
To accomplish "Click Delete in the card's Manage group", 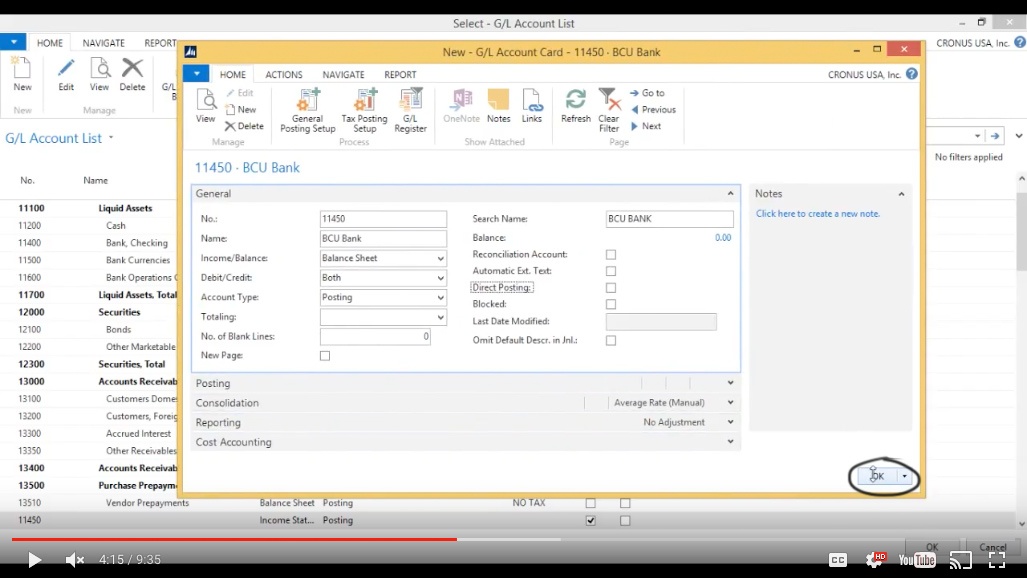I will tap(244, 126).
